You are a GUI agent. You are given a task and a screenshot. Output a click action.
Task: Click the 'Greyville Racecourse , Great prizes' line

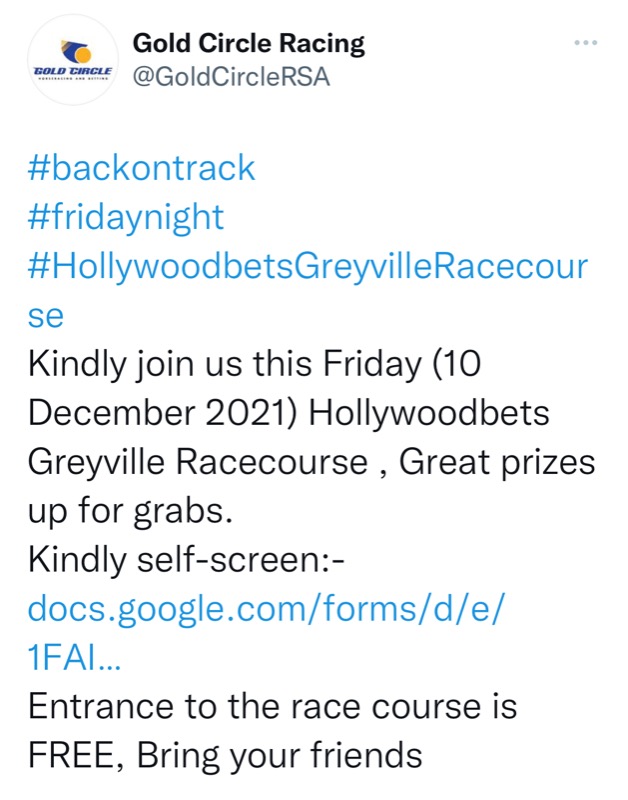click(310, 461)
